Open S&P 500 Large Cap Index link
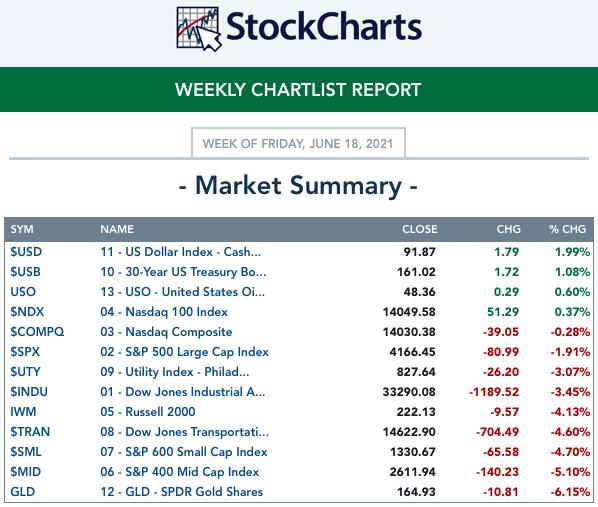Screen dimensions: 598x507 coord(185,352)
